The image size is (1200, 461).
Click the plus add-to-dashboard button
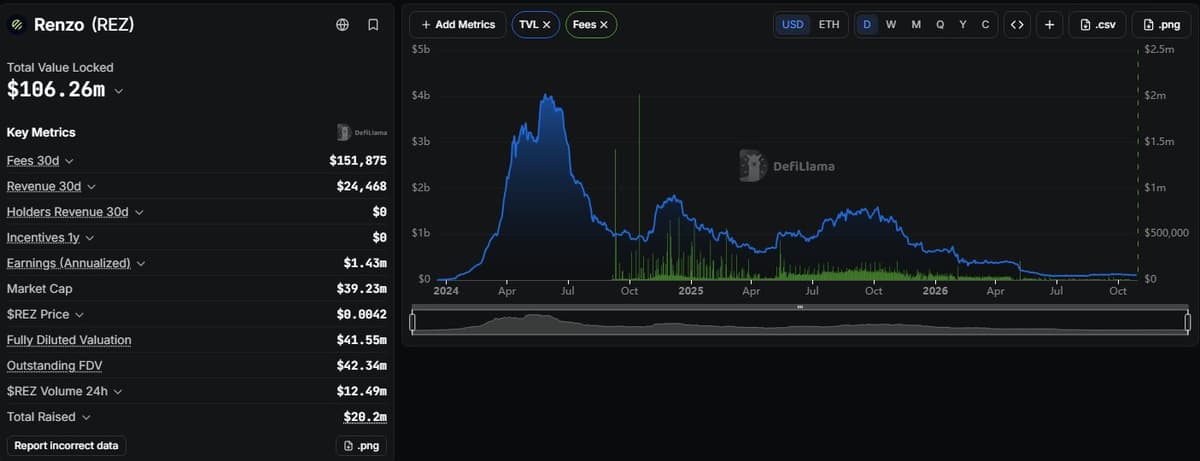point(1049,24)
